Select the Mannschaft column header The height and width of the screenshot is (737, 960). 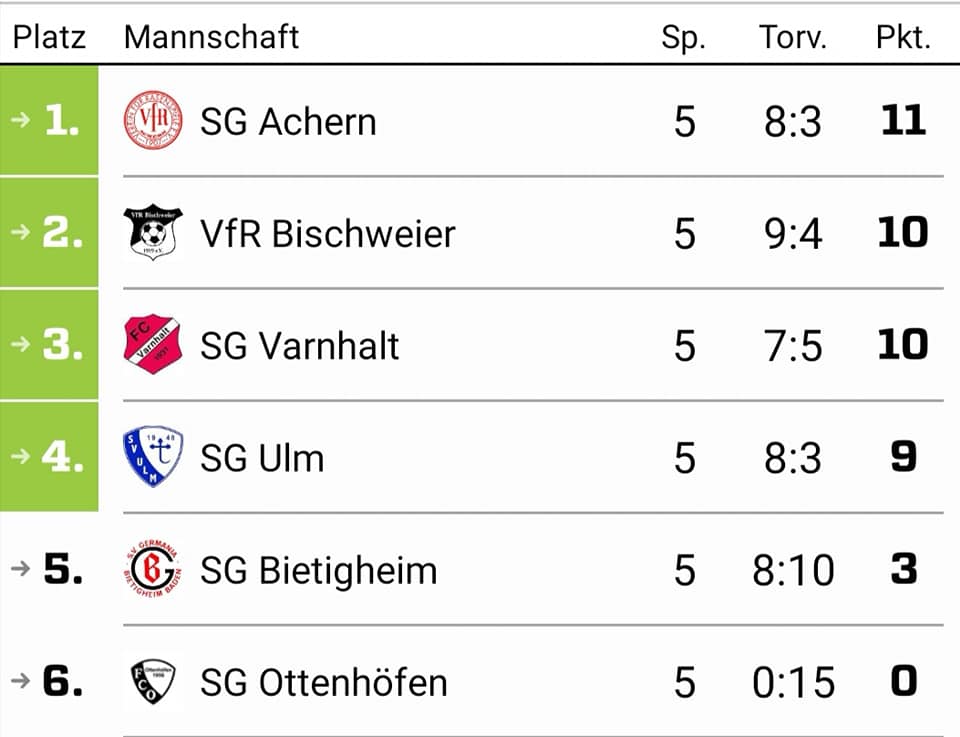coord(211,37)
